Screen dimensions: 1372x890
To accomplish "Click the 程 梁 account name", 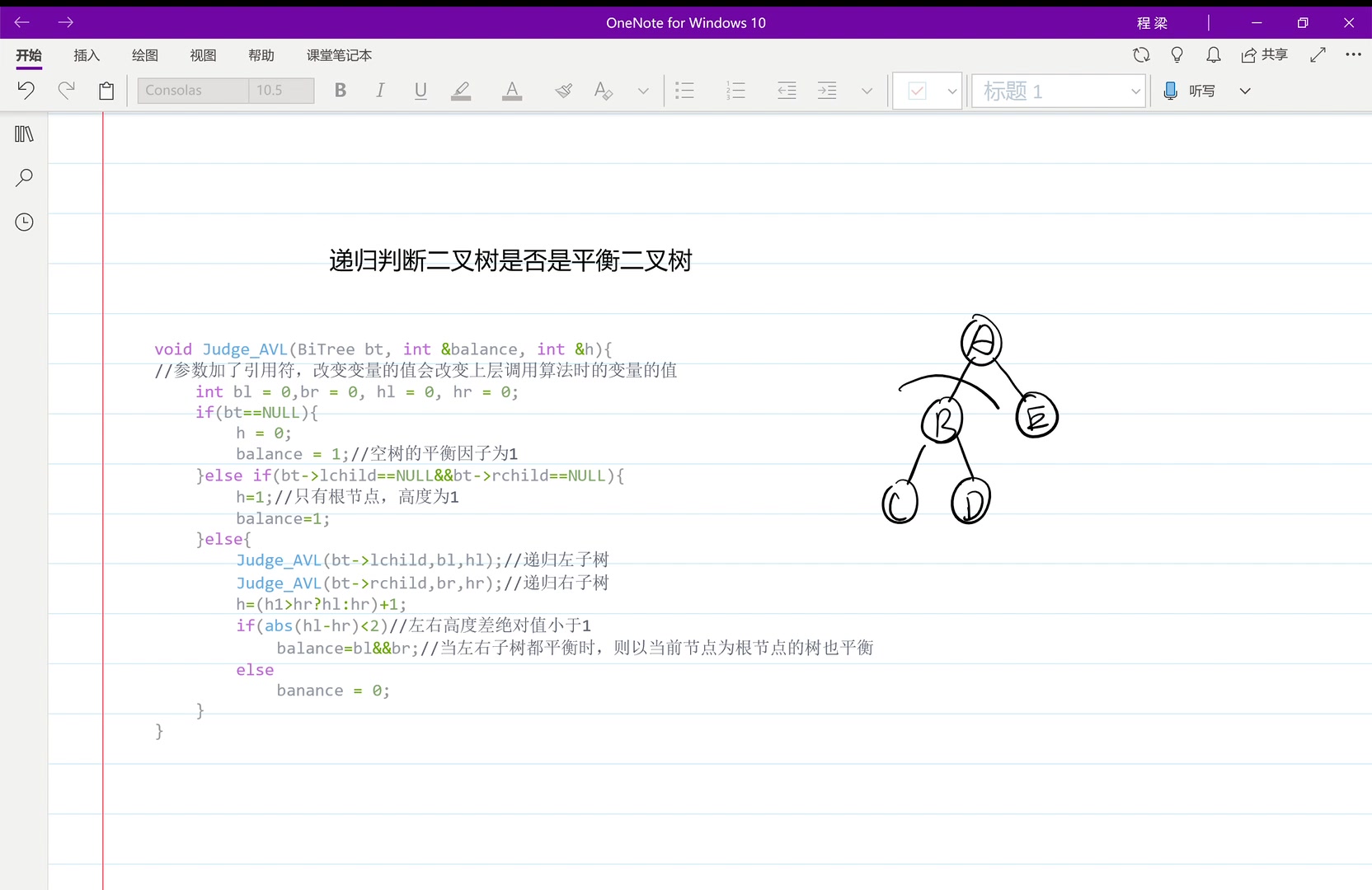I will point(1152,23).
